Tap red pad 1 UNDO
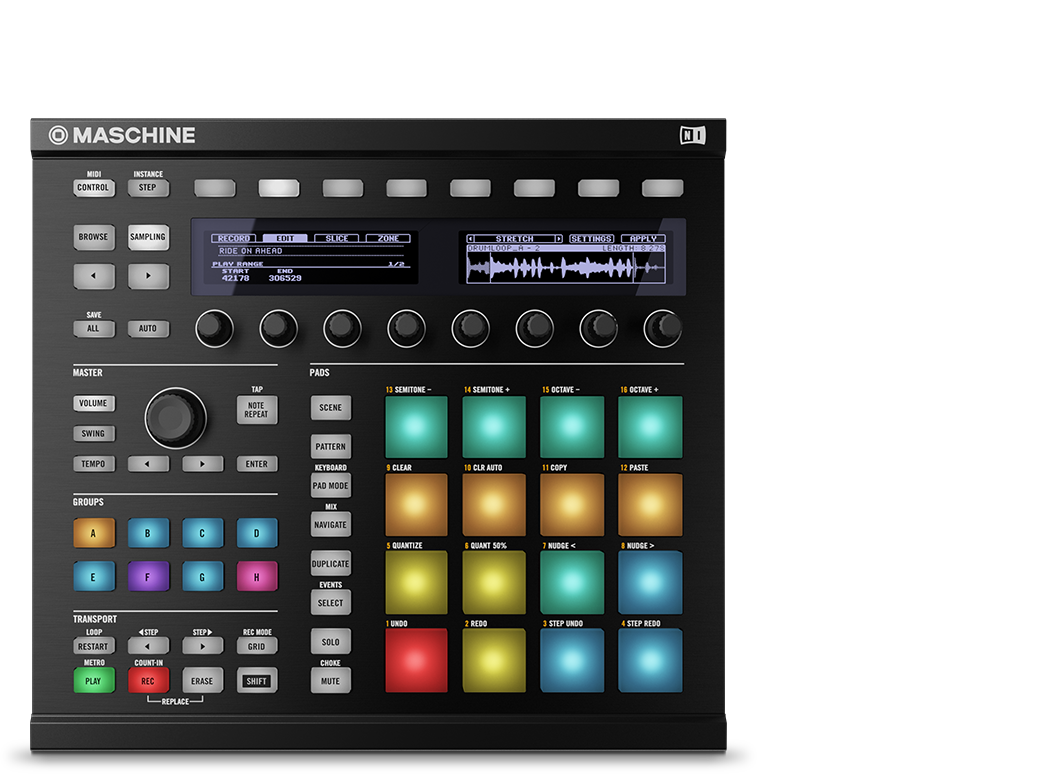The width and height of the screenshot is (1040, 780). (417, 661)
